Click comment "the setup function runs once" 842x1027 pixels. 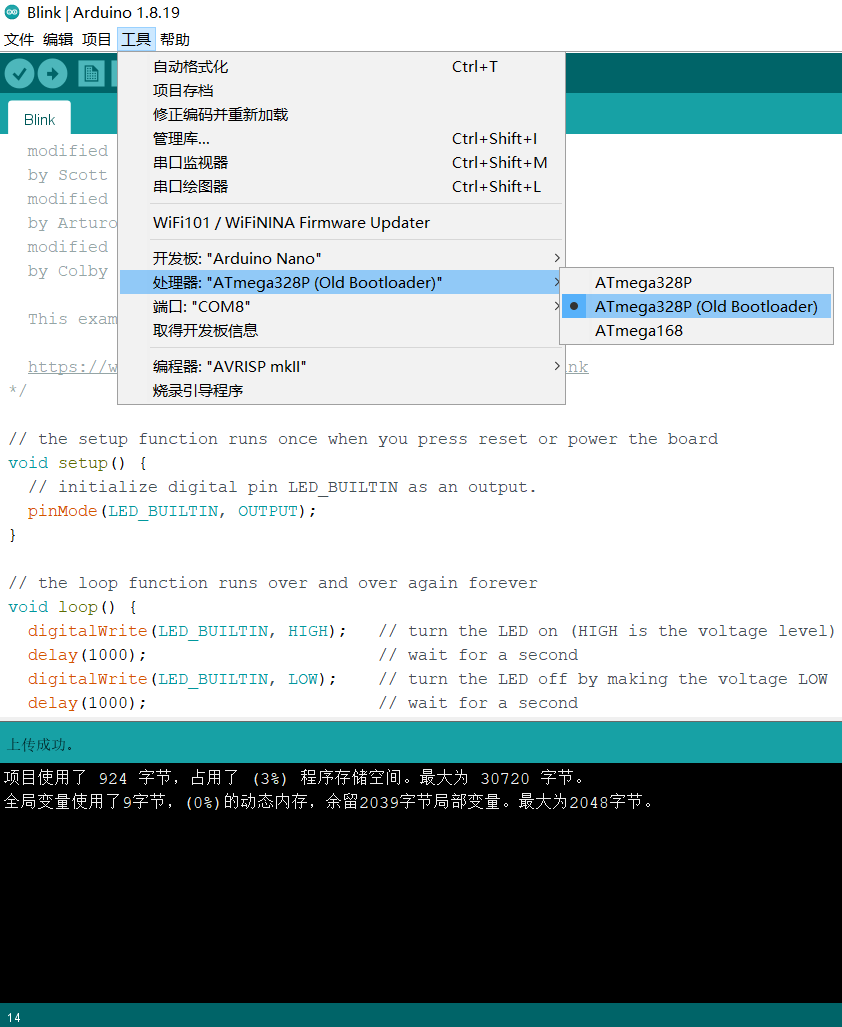363,439
